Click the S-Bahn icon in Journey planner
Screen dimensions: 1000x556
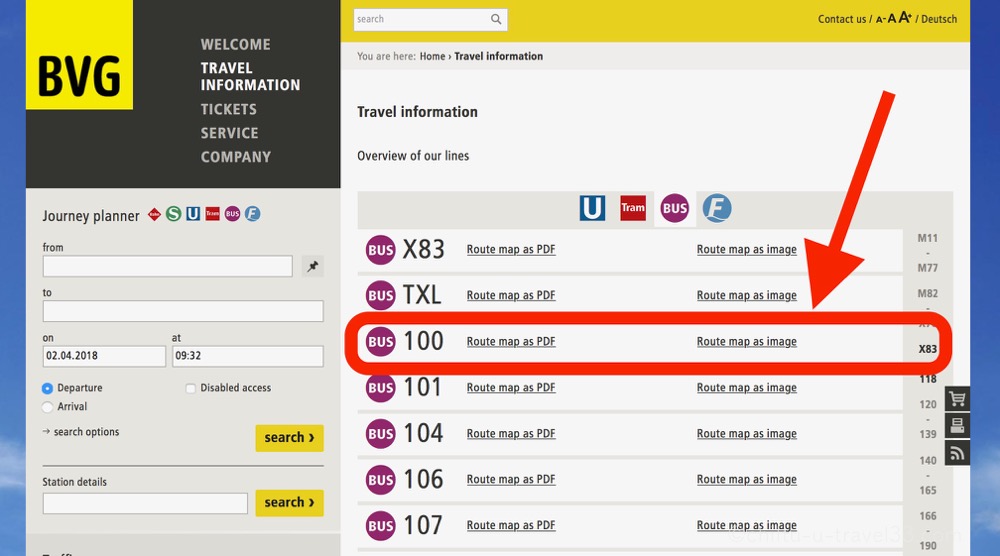(x=173, y=214)
